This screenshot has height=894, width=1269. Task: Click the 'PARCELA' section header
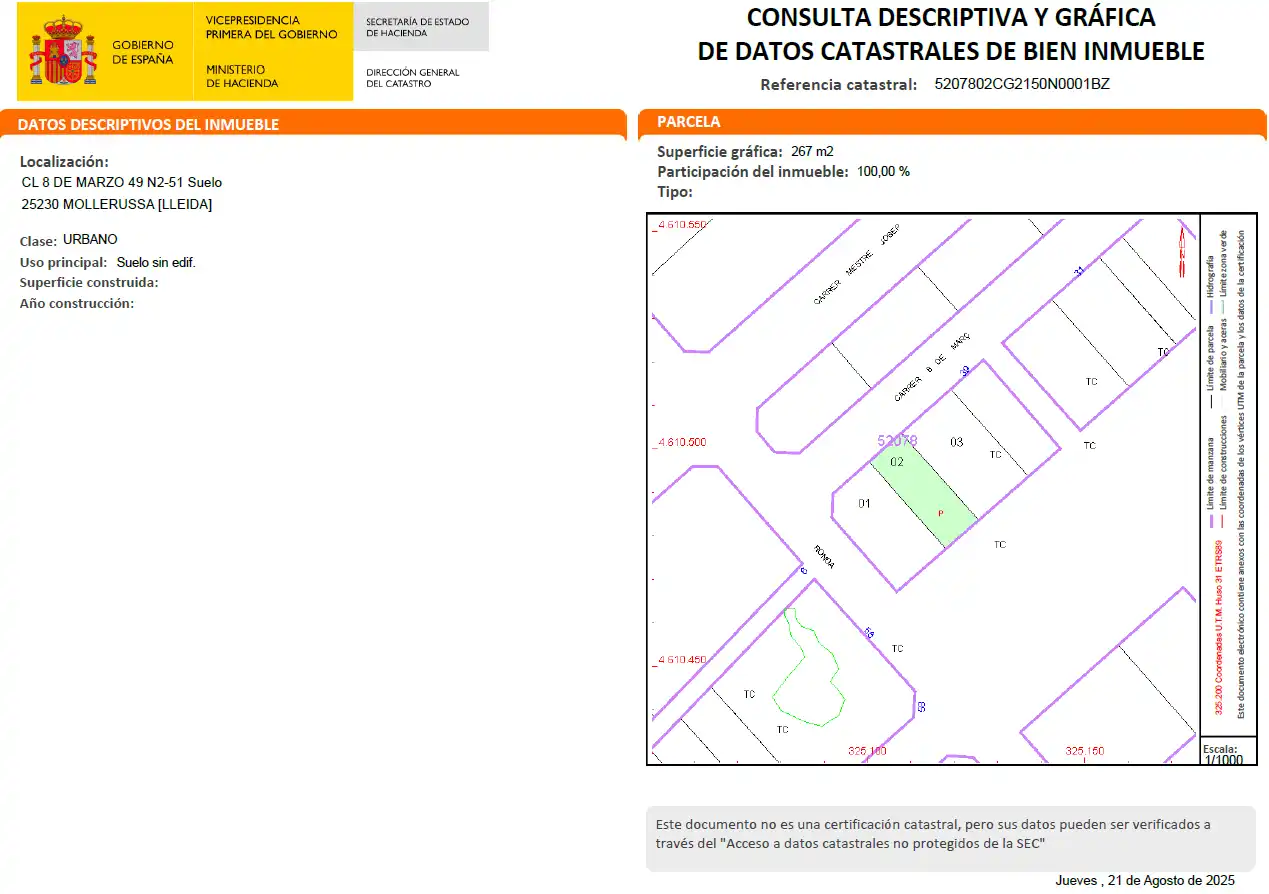[x=688, y=122]
